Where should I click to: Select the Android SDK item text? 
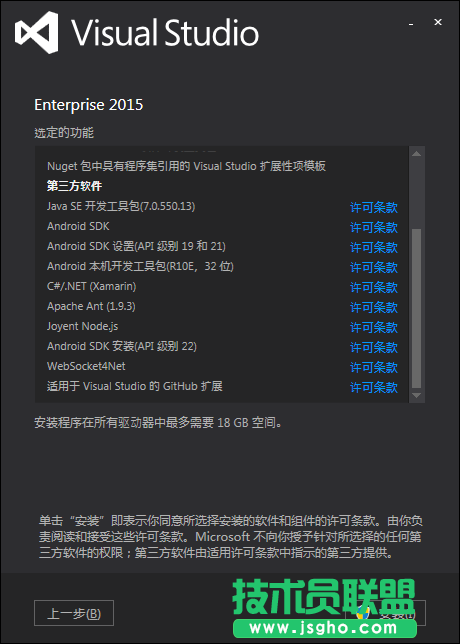[78, 226]
